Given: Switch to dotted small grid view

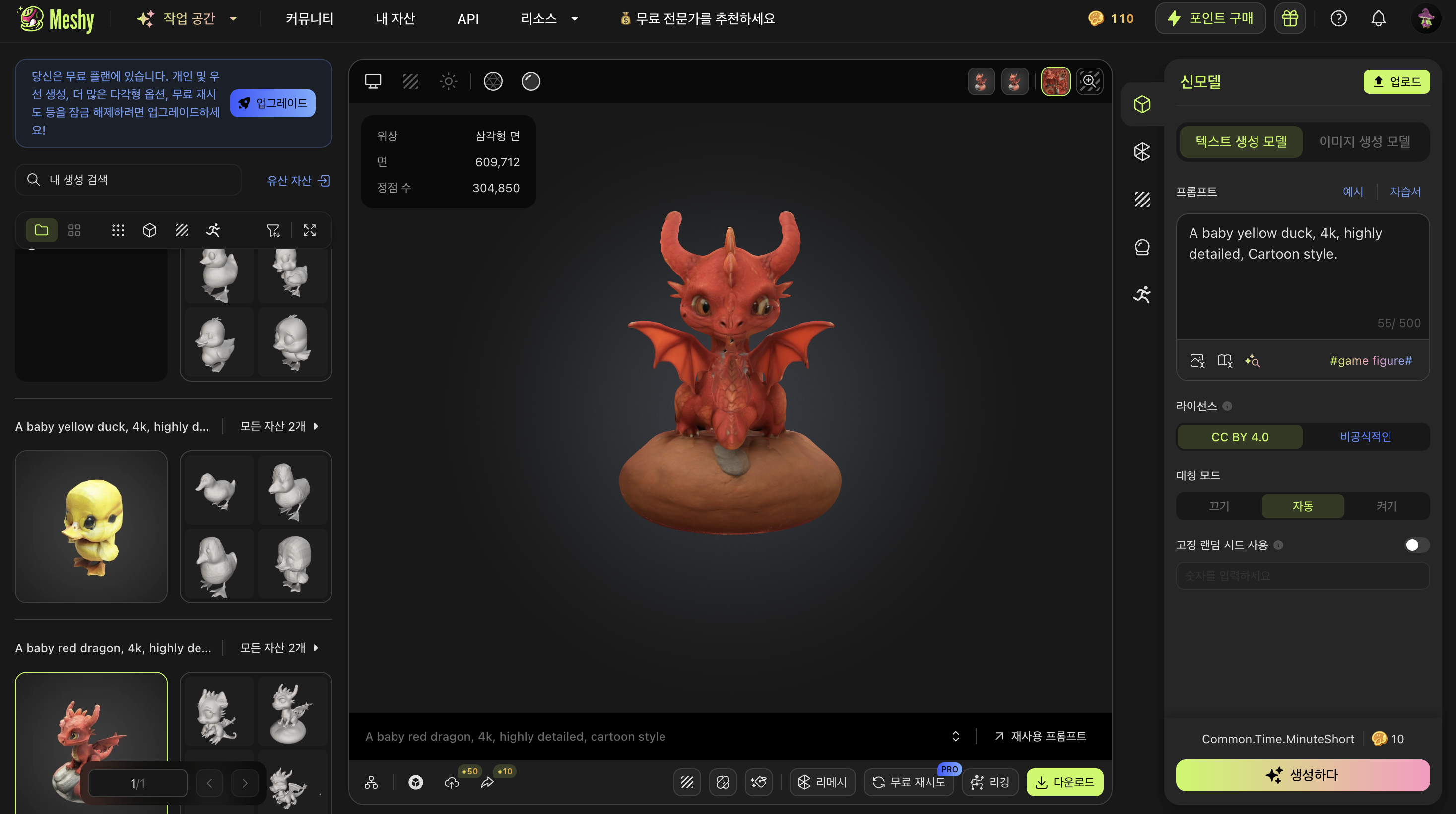Looking at the screenshot, I should (118, 230).
